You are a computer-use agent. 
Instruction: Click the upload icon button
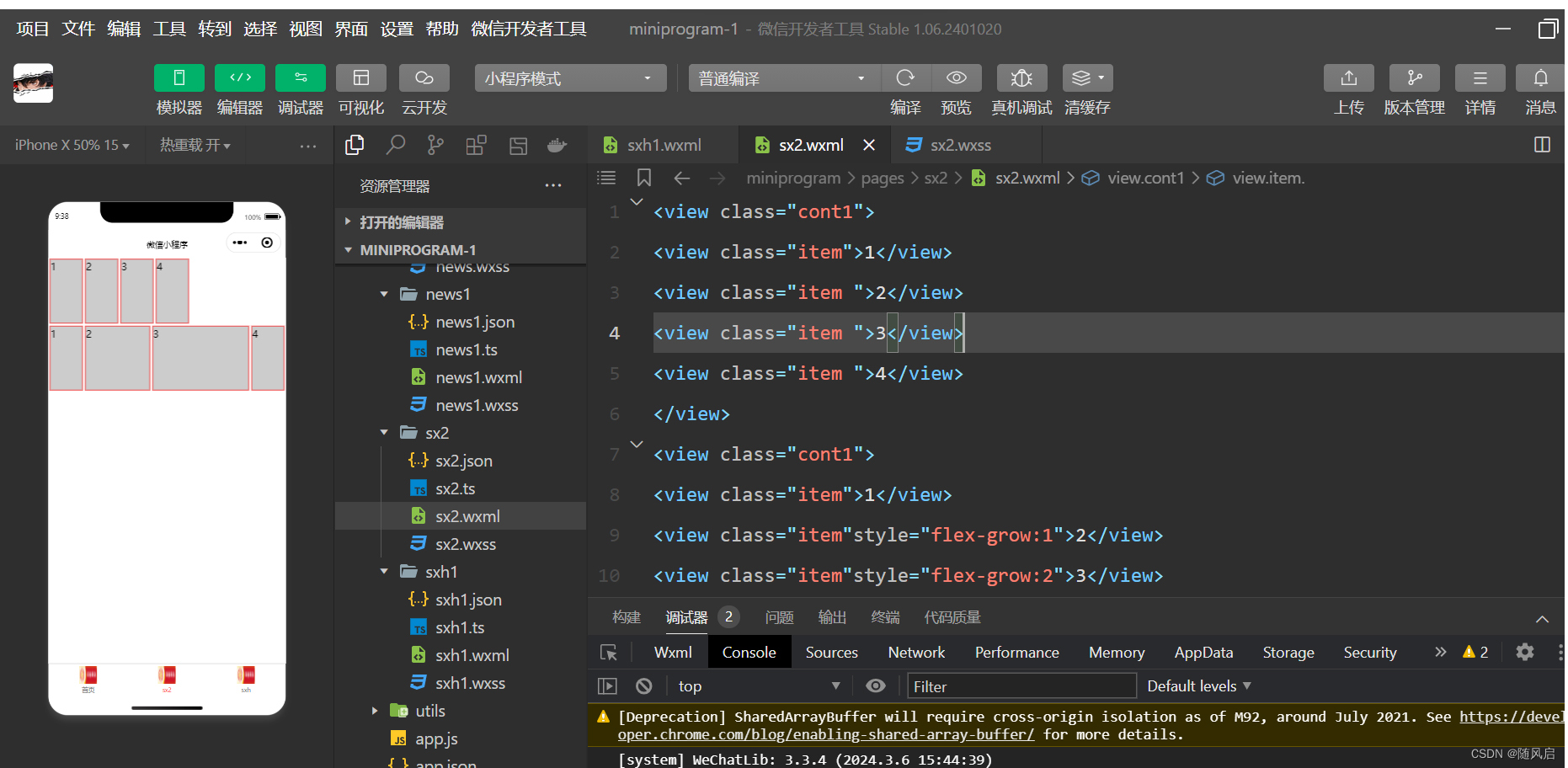[x=1349, y=78]
